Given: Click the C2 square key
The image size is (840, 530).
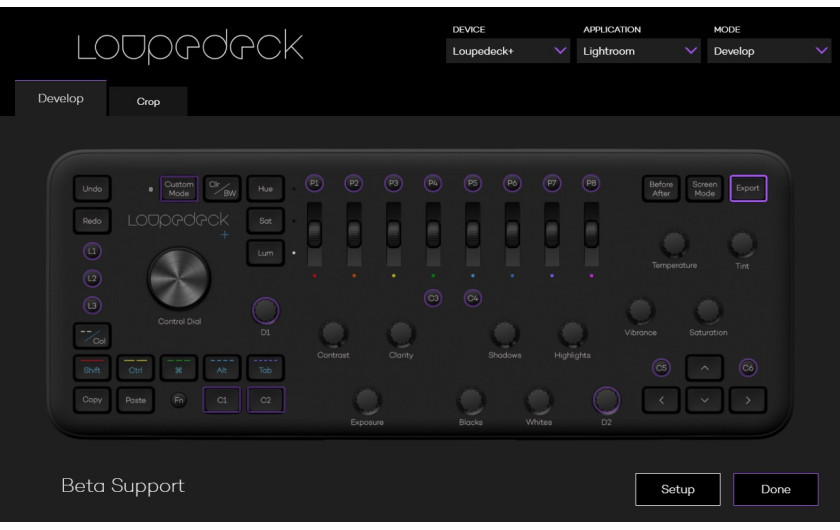Looking at the screenshot, I should tap(266, 400).
